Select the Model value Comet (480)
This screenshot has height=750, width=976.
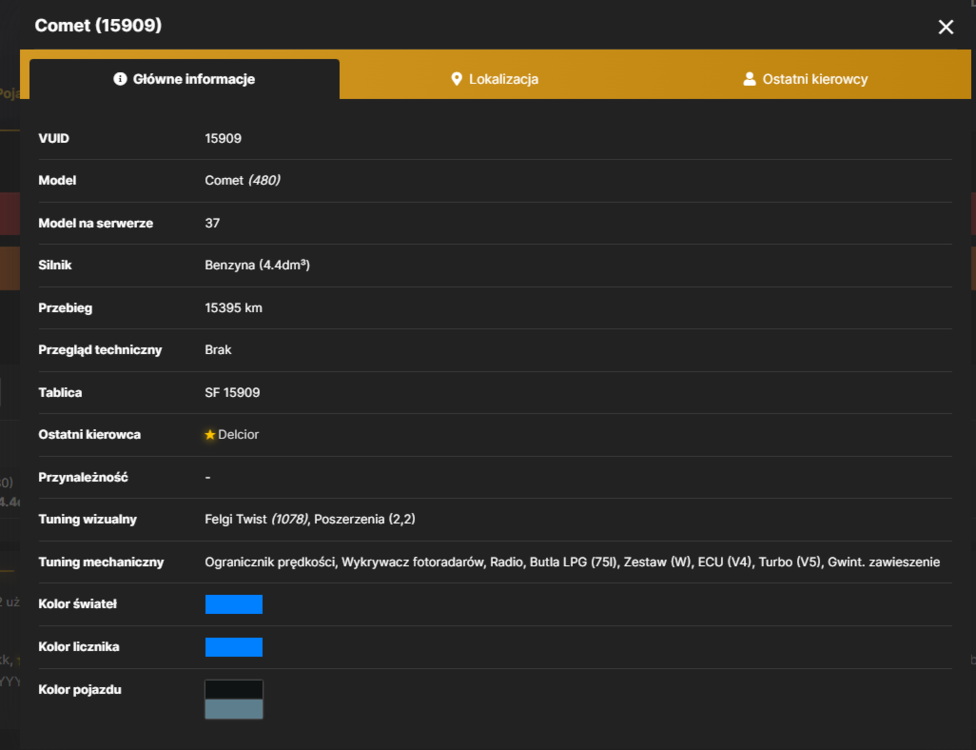(x=243, y=180)
